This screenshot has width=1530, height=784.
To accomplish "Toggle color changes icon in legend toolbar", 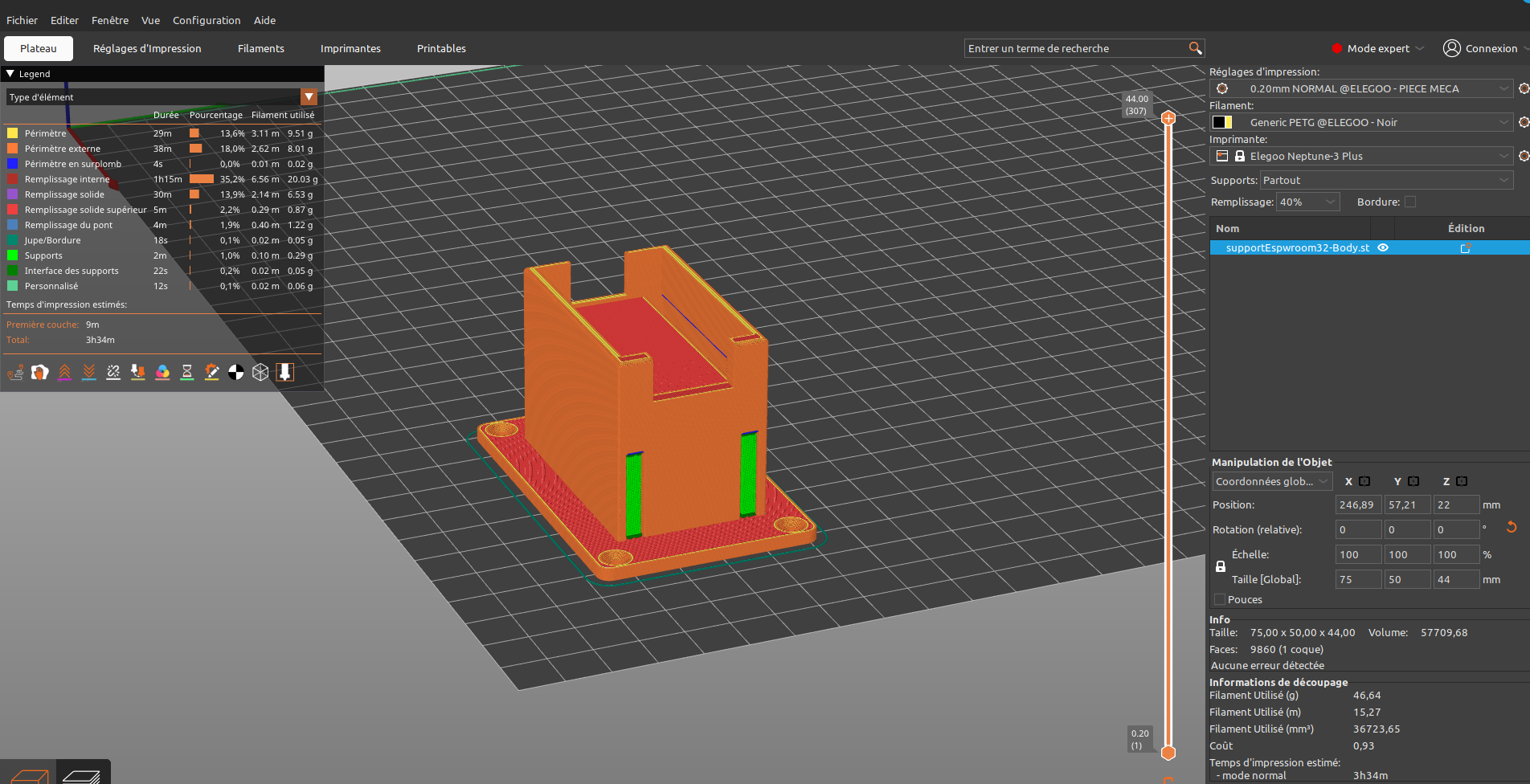I will click(x=162, y=373).
